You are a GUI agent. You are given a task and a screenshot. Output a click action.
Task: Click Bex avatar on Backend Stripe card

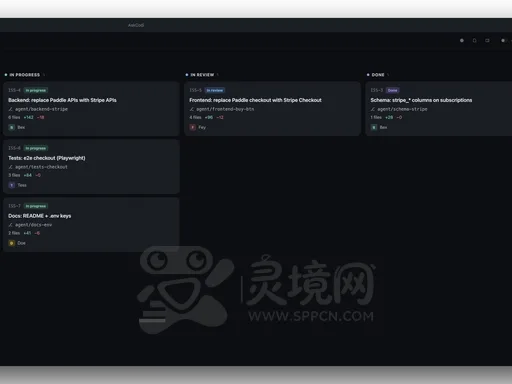pos(12,127)
